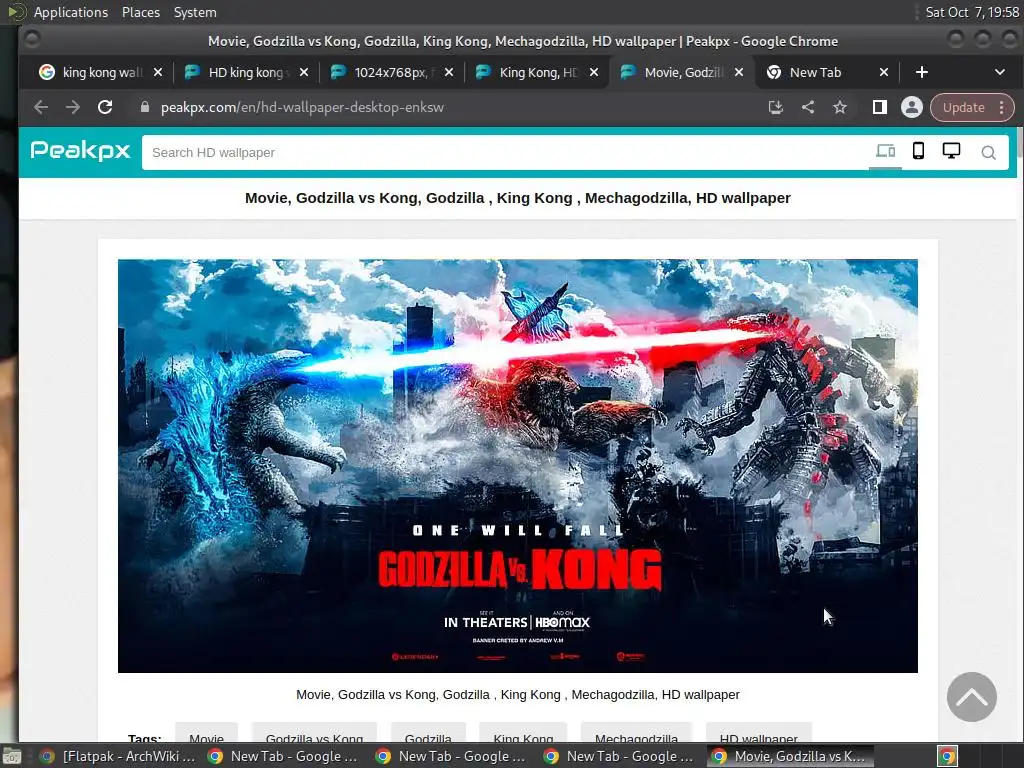Open Chrome three-dot menu

(x=1002, y=107)
